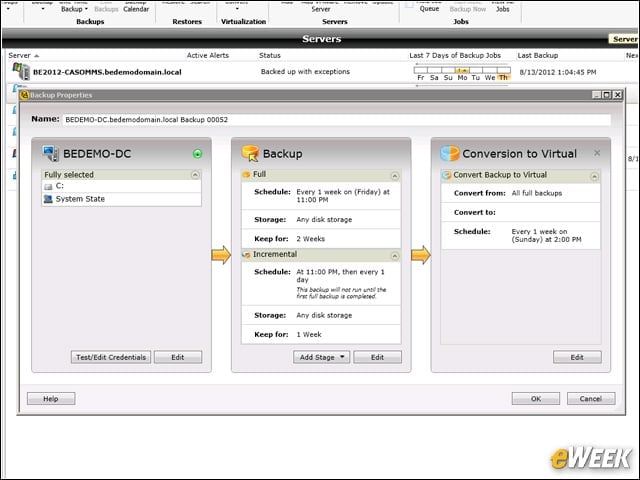Screen dimensions: 640x480
Task: Sort by the Server column header
Action: point(24,56)
